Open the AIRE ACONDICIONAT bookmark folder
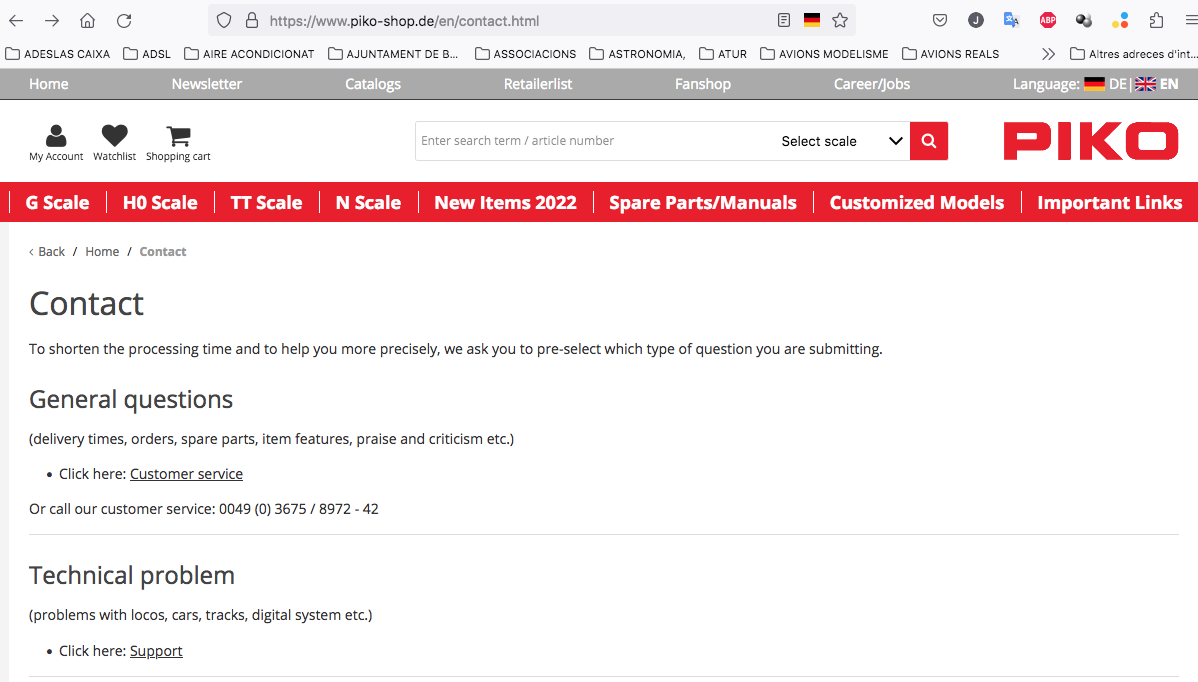The image size is (1198, 682). [x=249, y=54]
